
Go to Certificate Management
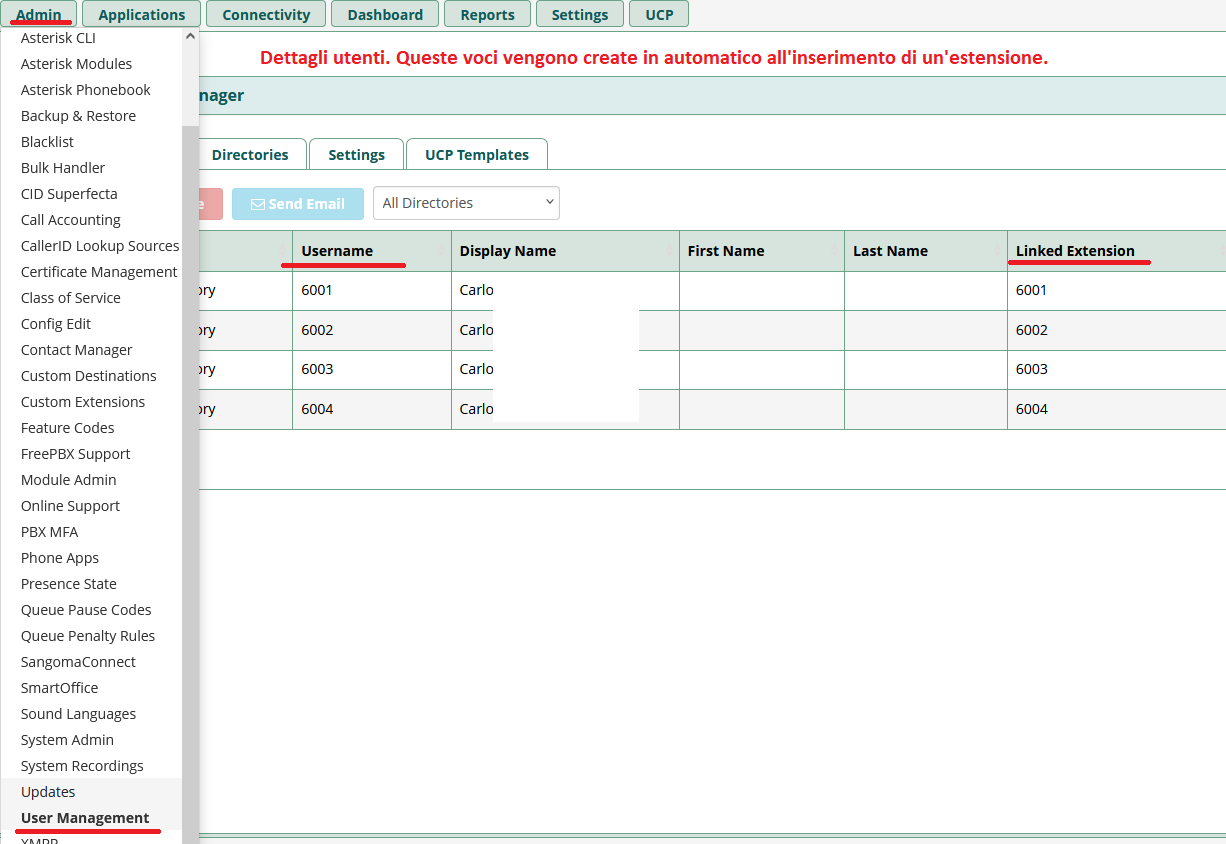(99, 272)
